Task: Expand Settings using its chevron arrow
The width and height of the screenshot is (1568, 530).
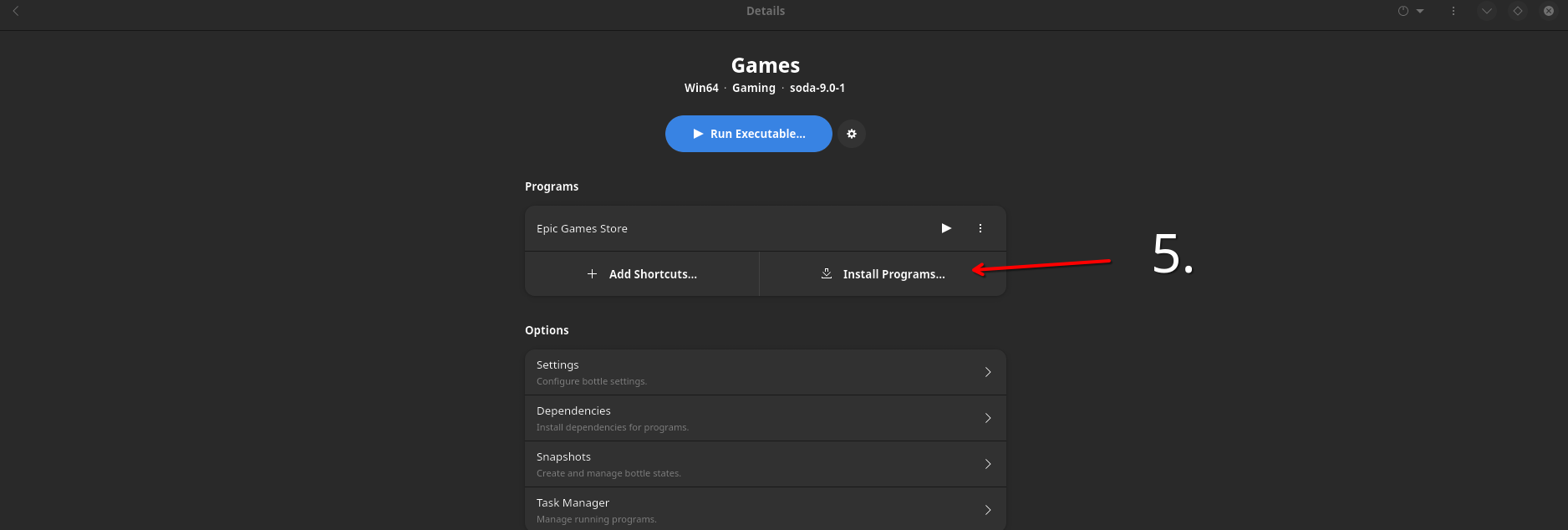Action: [x=988, y=372]
